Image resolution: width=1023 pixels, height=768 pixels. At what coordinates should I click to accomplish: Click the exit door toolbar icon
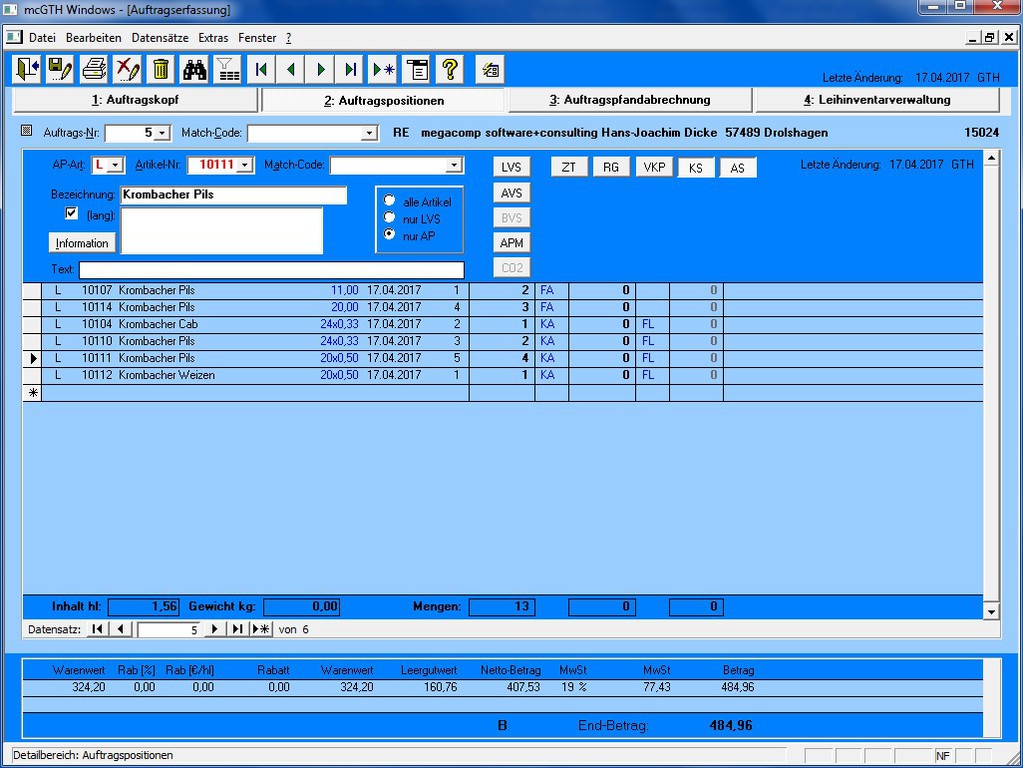click(27, 69)
